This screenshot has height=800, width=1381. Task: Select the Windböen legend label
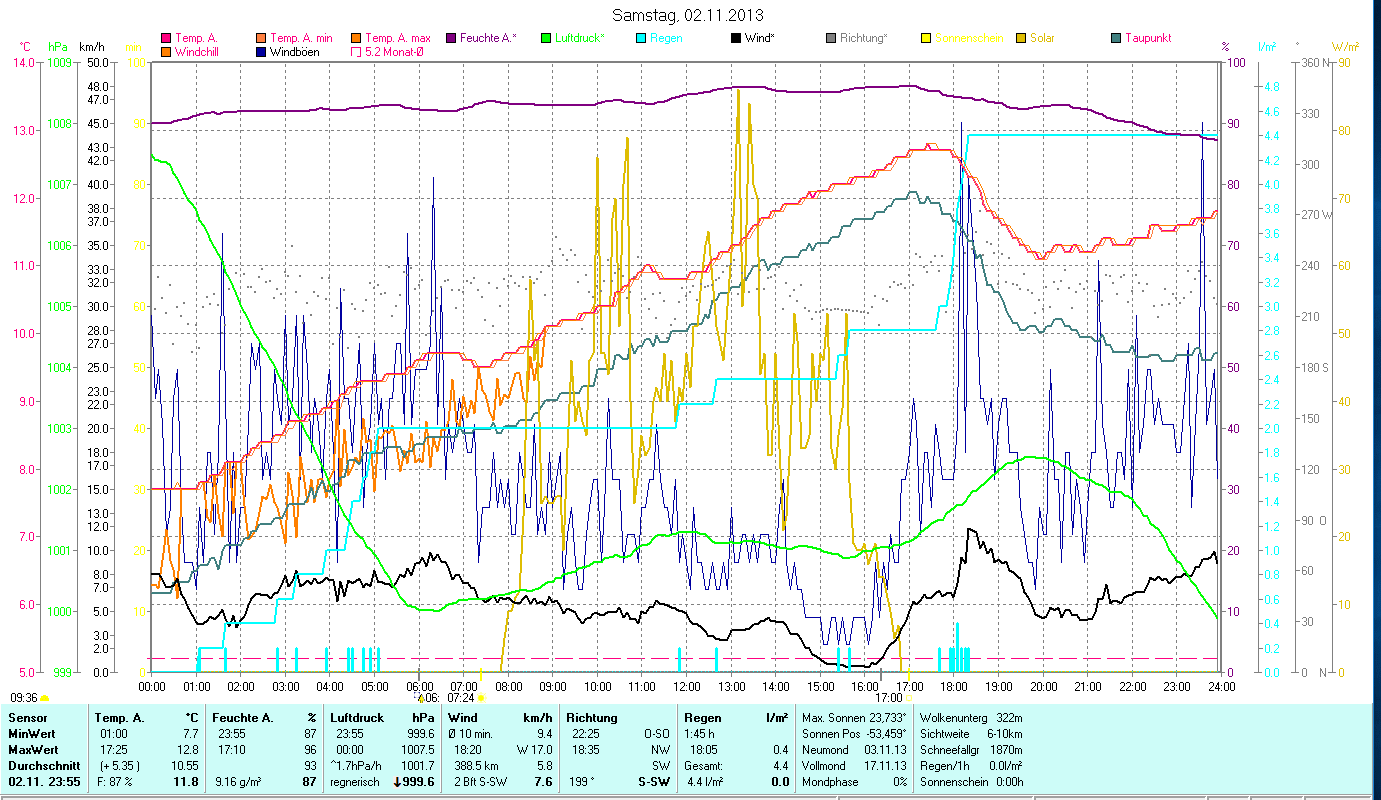point(295,51)
